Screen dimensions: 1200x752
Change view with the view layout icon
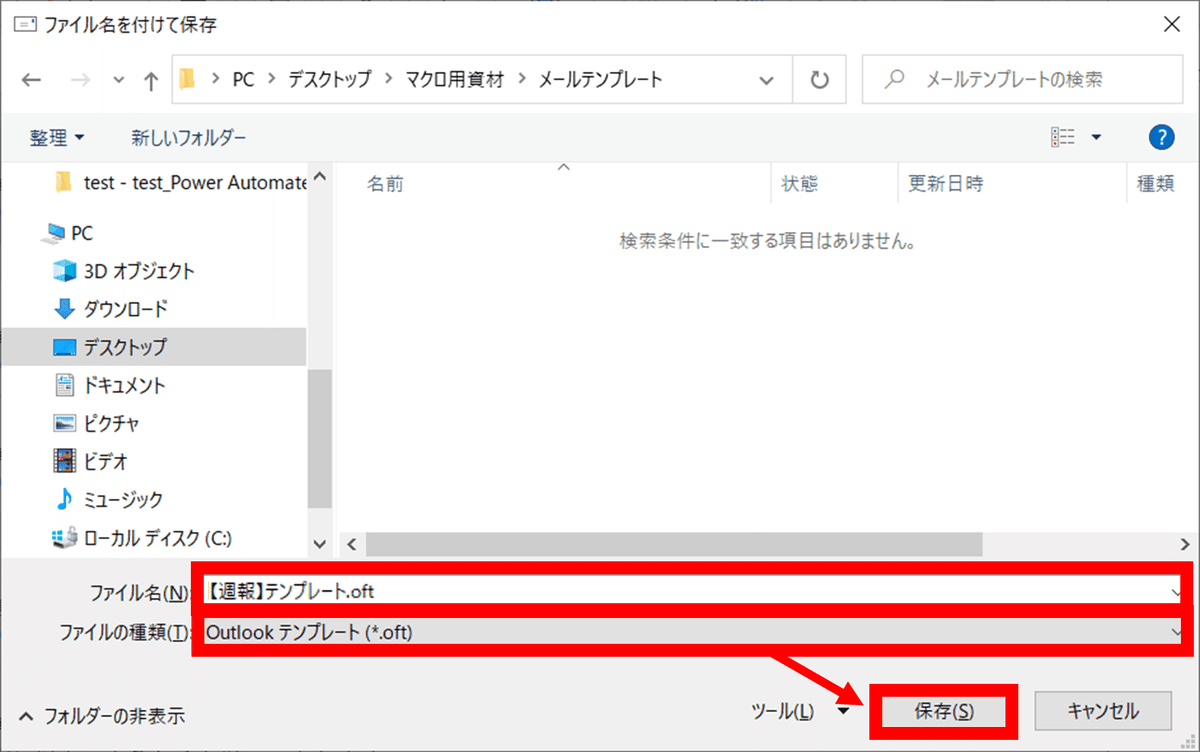pos(1063,137)
